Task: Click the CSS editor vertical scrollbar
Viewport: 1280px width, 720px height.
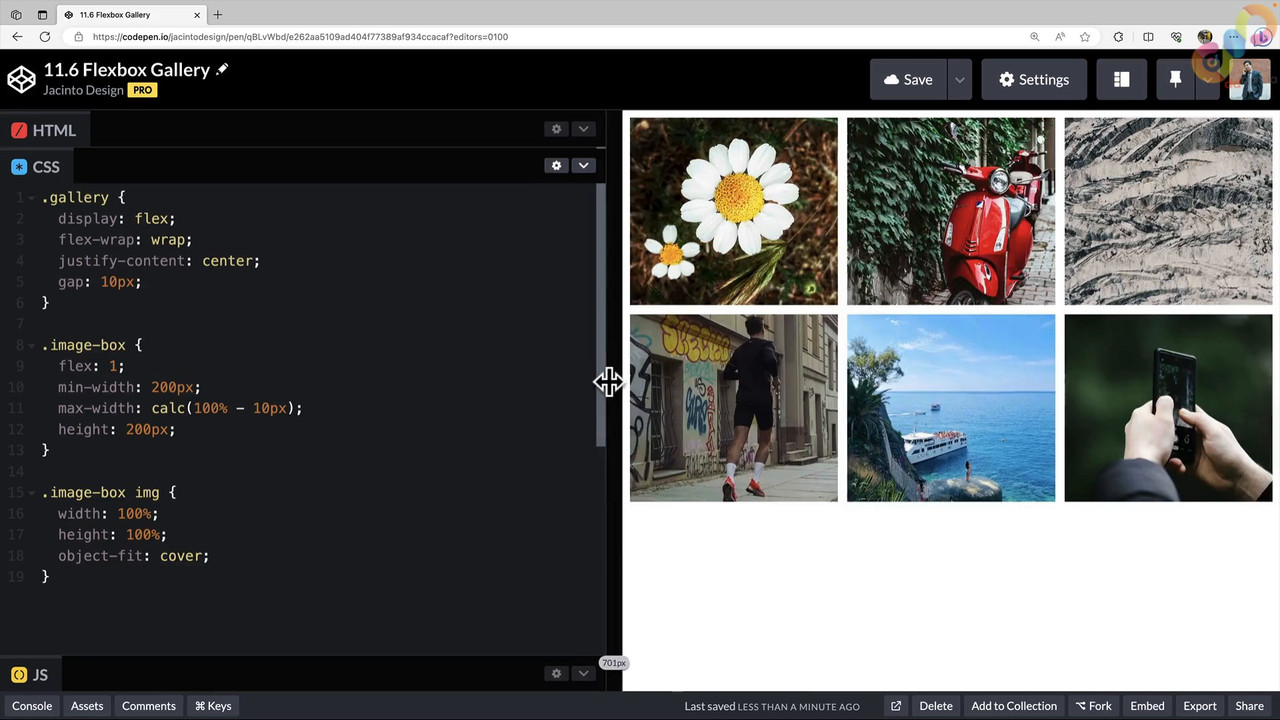Action: pyautogui.click(x=601, y=315)
